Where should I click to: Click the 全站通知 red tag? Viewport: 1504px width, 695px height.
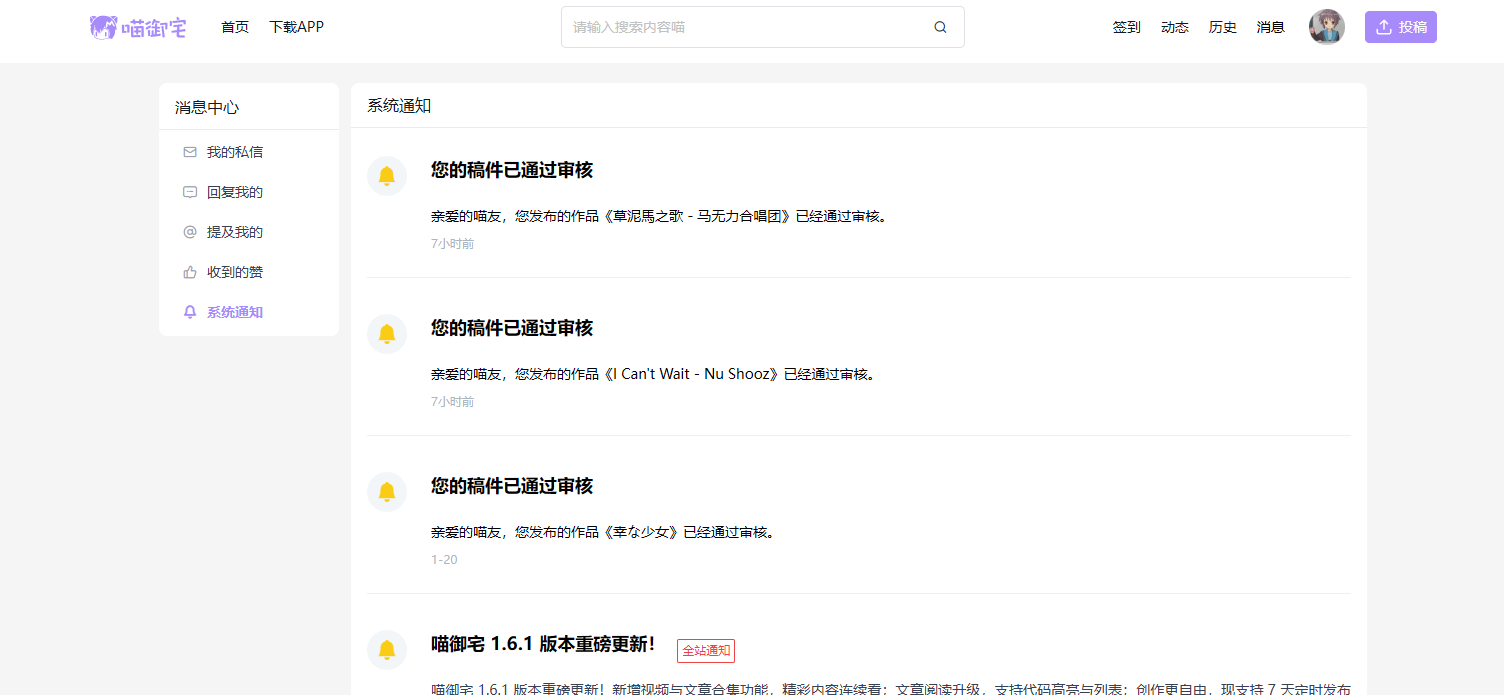click(705, 651)
